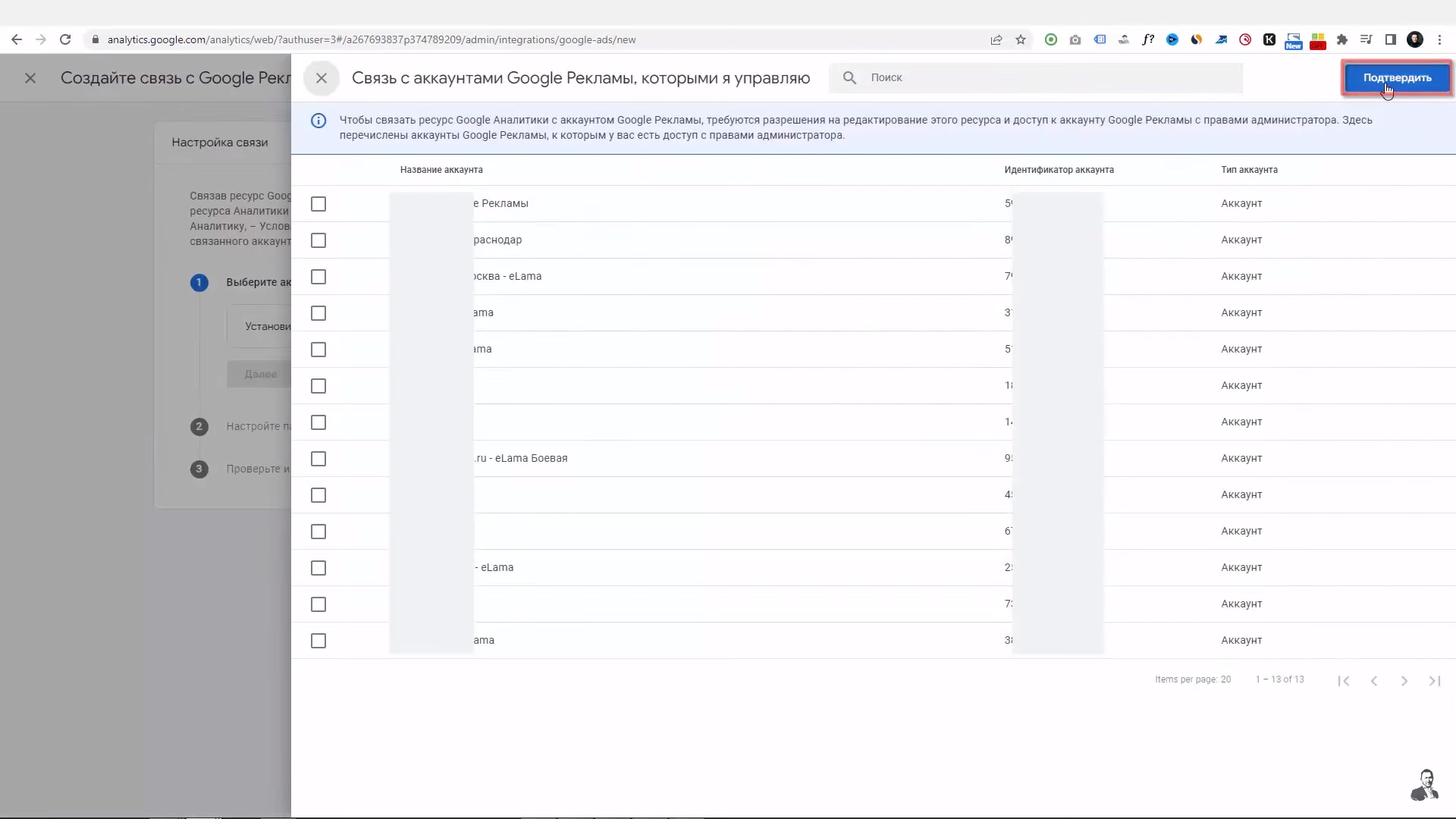The width and height of the screenshot is (1456, 819).
Task: Click the Аккаунт type in Краснодар row
Action: coord(1241,240)
